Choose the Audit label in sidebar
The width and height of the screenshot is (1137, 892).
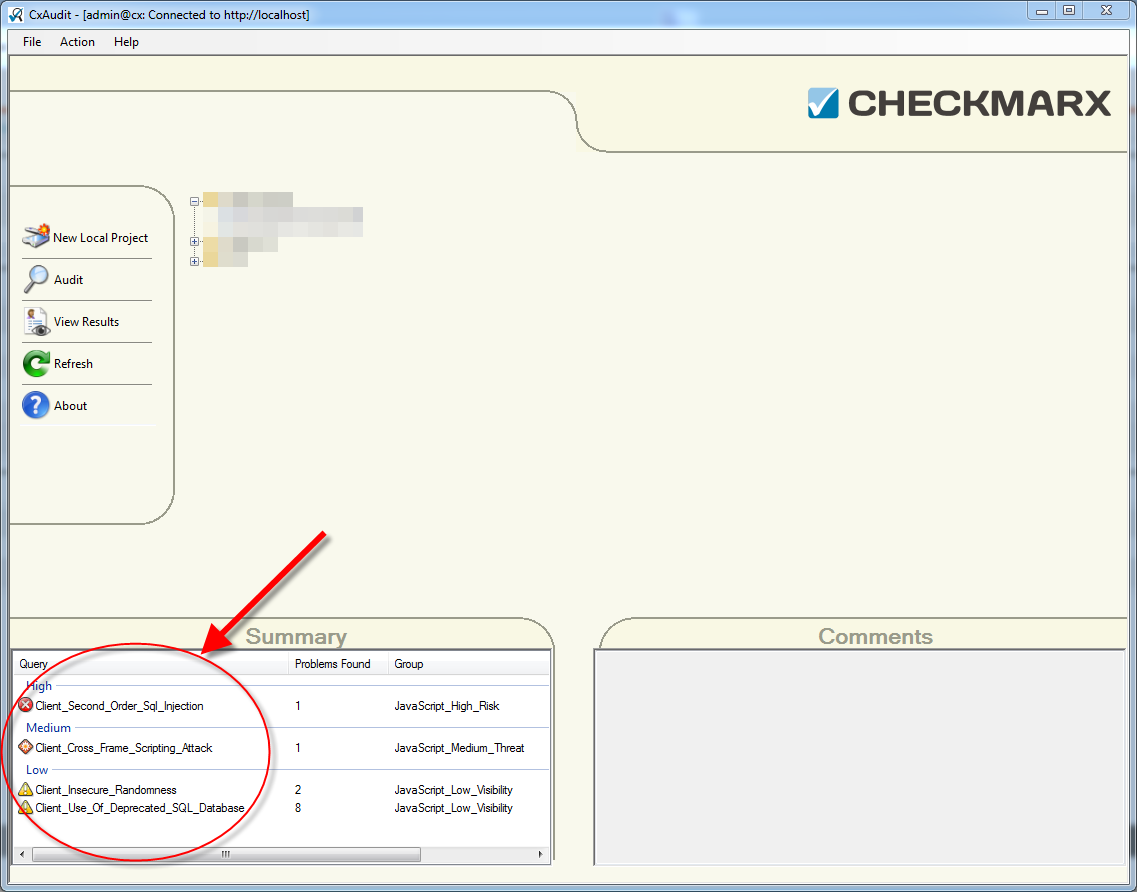68,280
